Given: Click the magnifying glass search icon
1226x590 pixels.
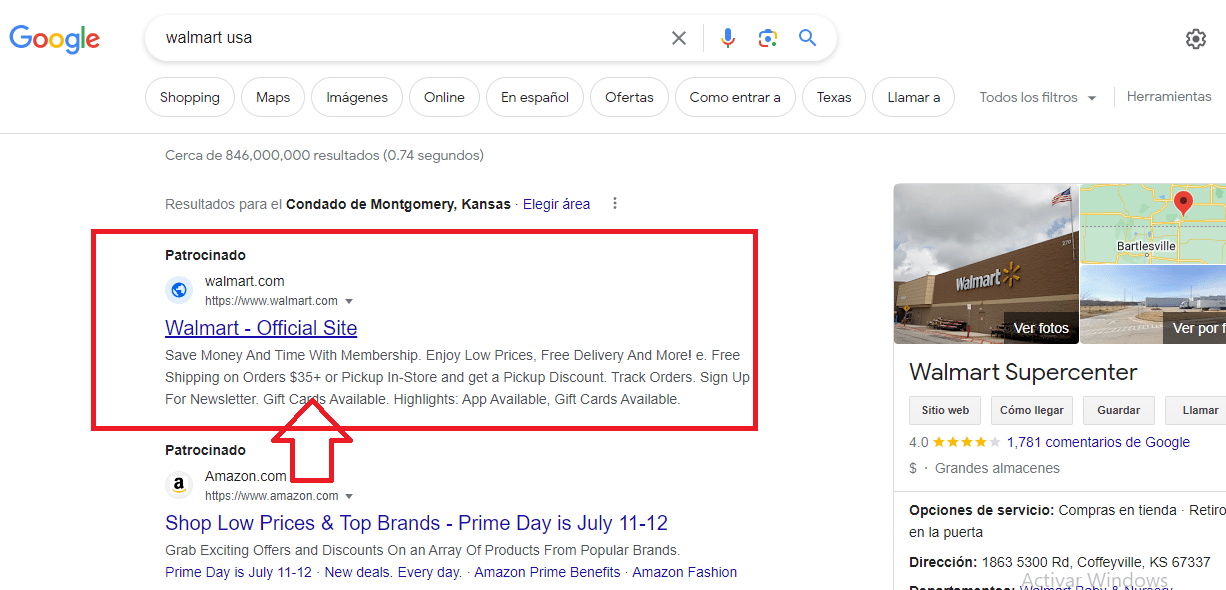Looking at the screenshot, I should pyautogui.click(x=807, y=37).
